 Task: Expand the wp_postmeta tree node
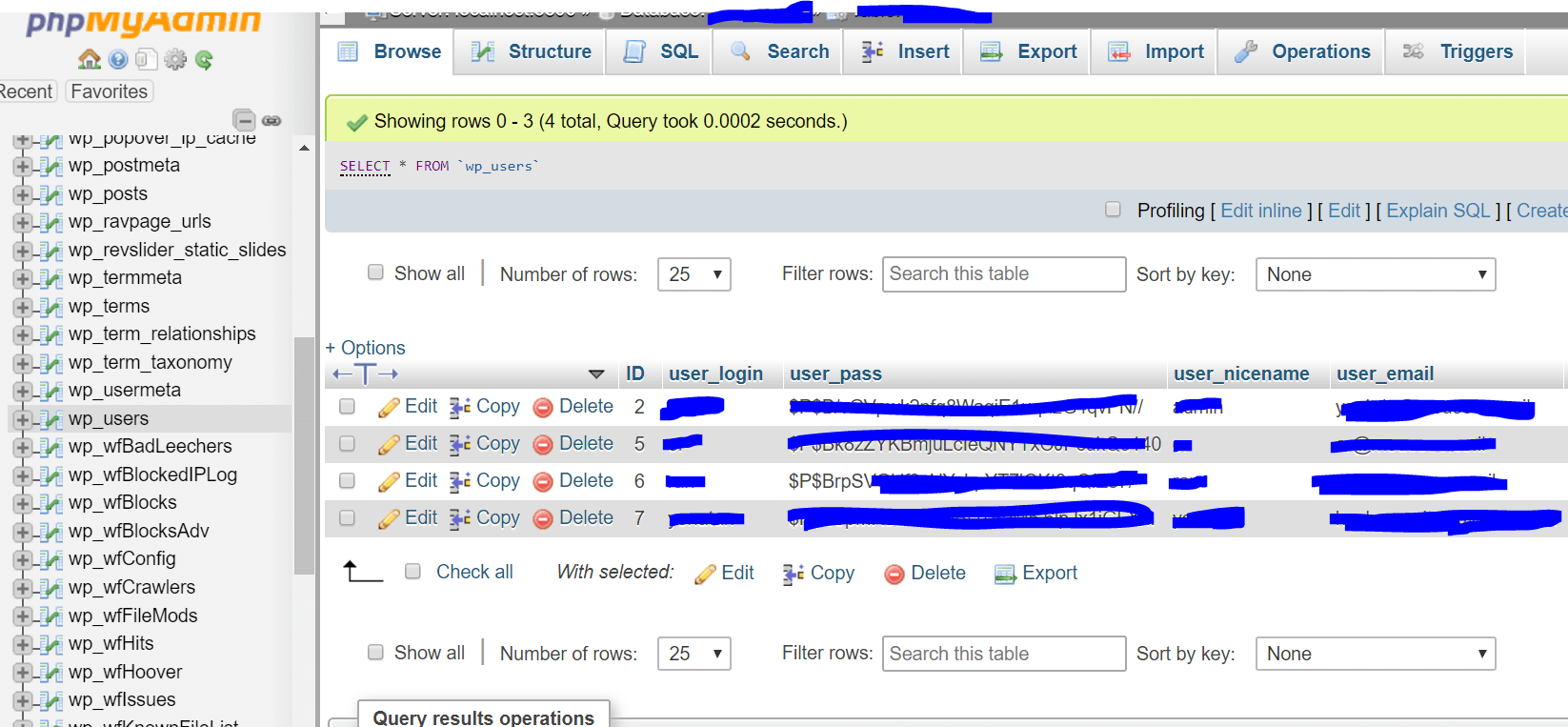pos(22,167)
